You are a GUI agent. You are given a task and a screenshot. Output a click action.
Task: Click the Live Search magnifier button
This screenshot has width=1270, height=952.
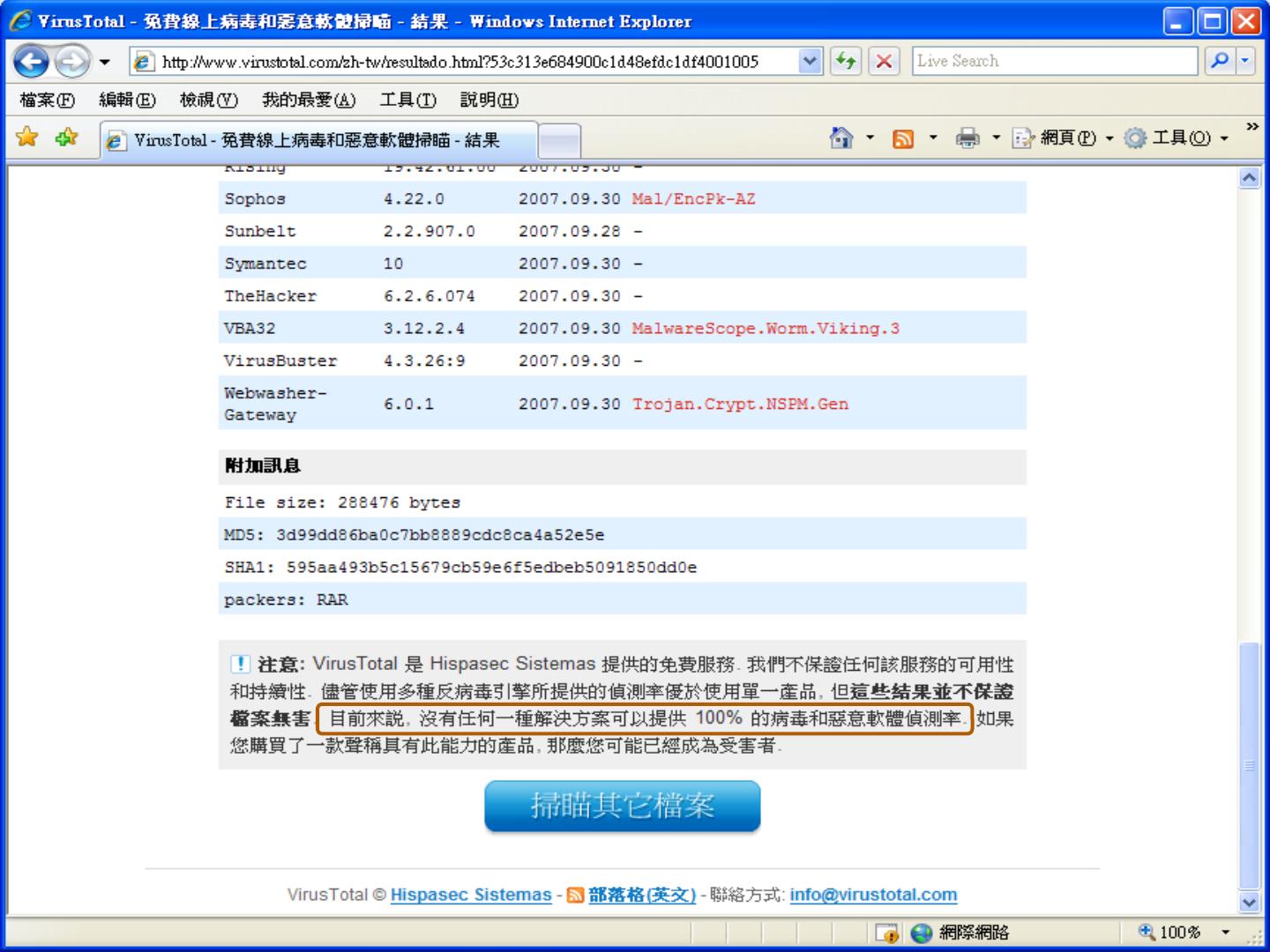(1220, 61)
